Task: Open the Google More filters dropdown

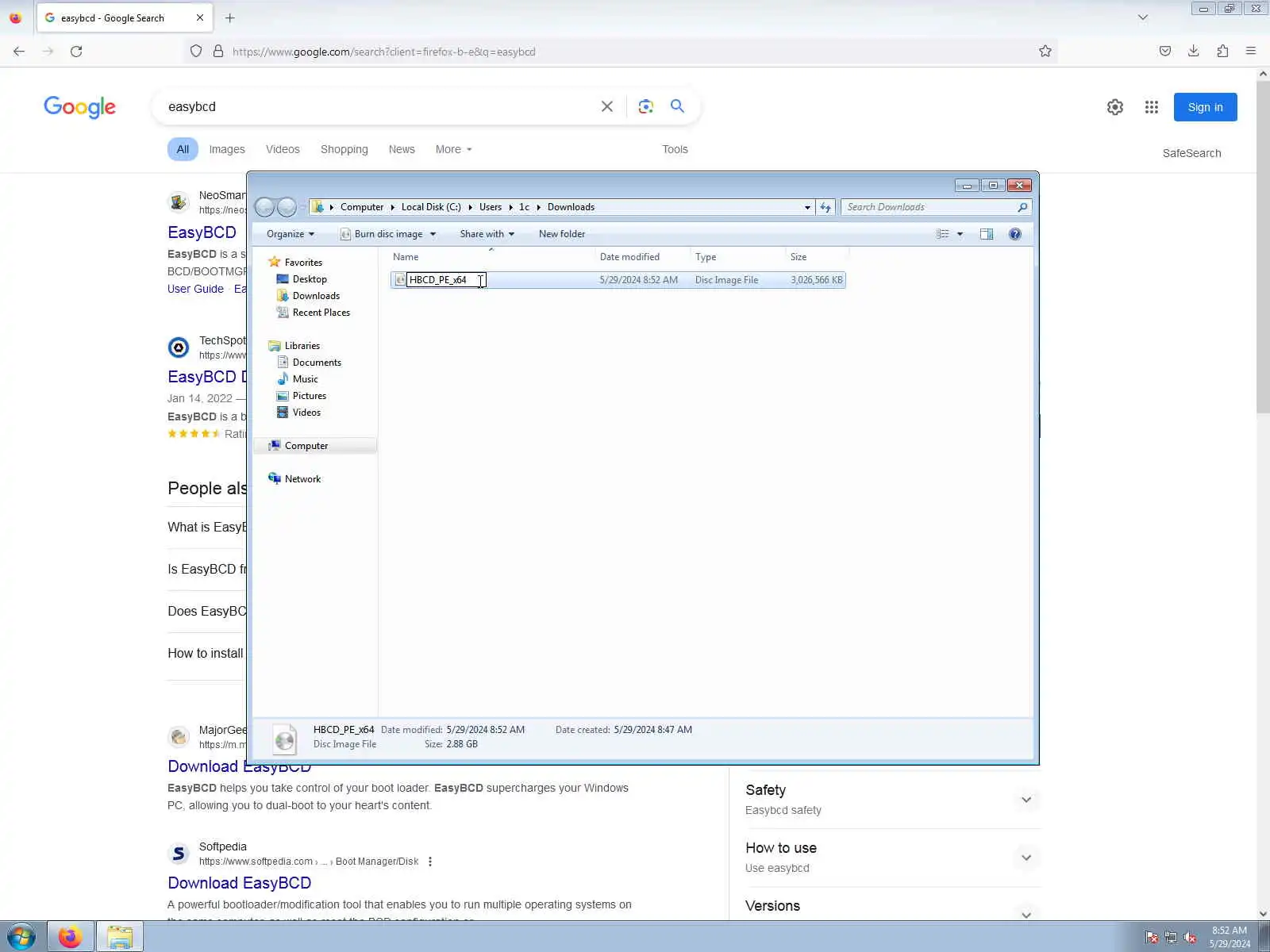Action: (454, 149)
